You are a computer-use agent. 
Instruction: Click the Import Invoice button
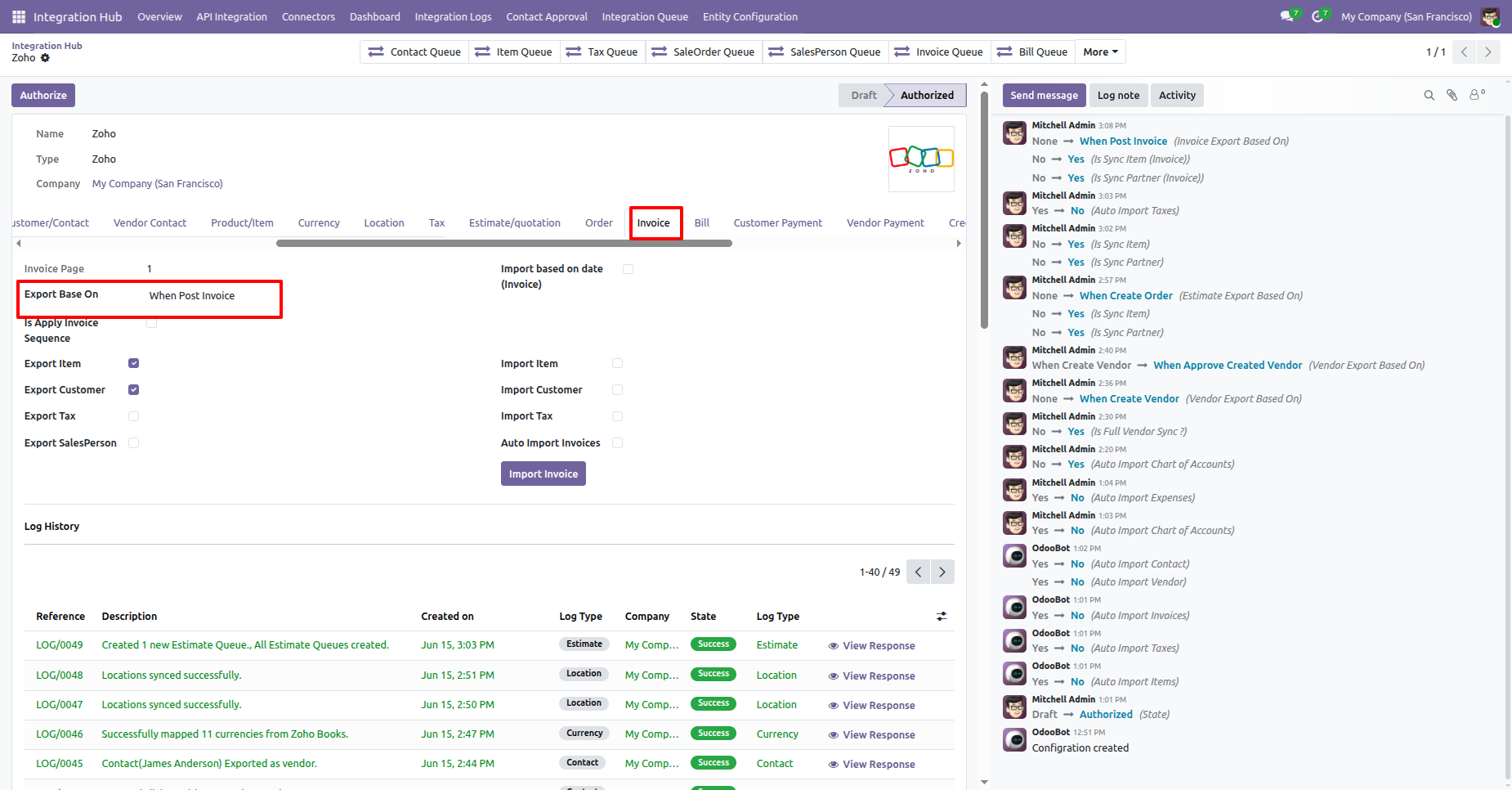point(544,474)
